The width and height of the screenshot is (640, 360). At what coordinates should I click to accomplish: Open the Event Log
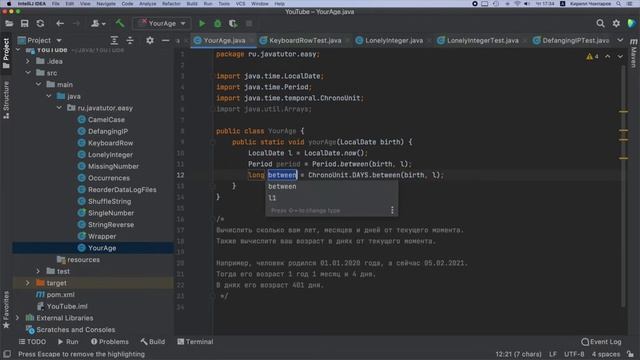601,342
